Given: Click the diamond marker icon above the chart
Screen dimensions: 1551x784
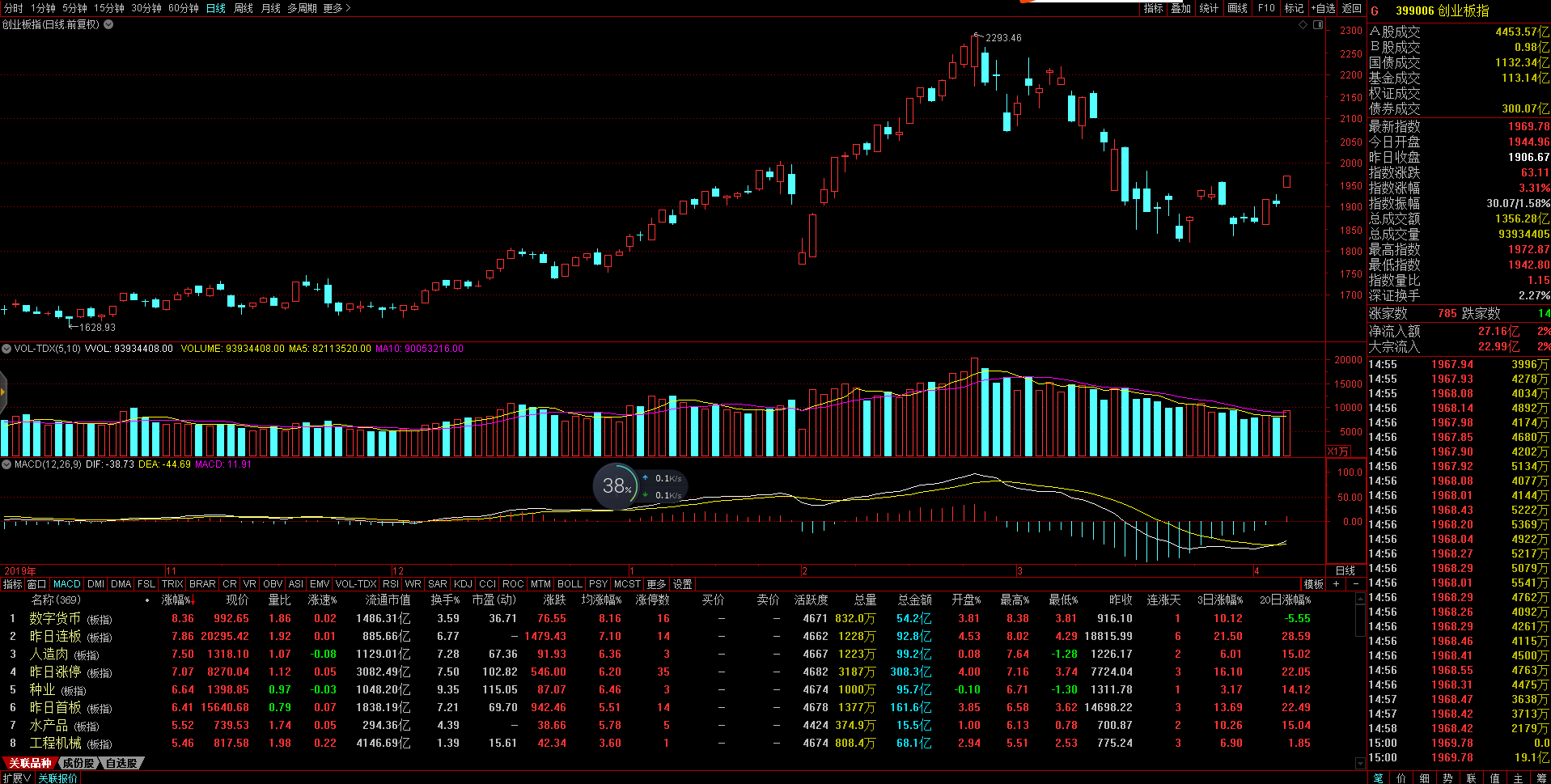Looking at the screenshot, I should coord(1303,25).
